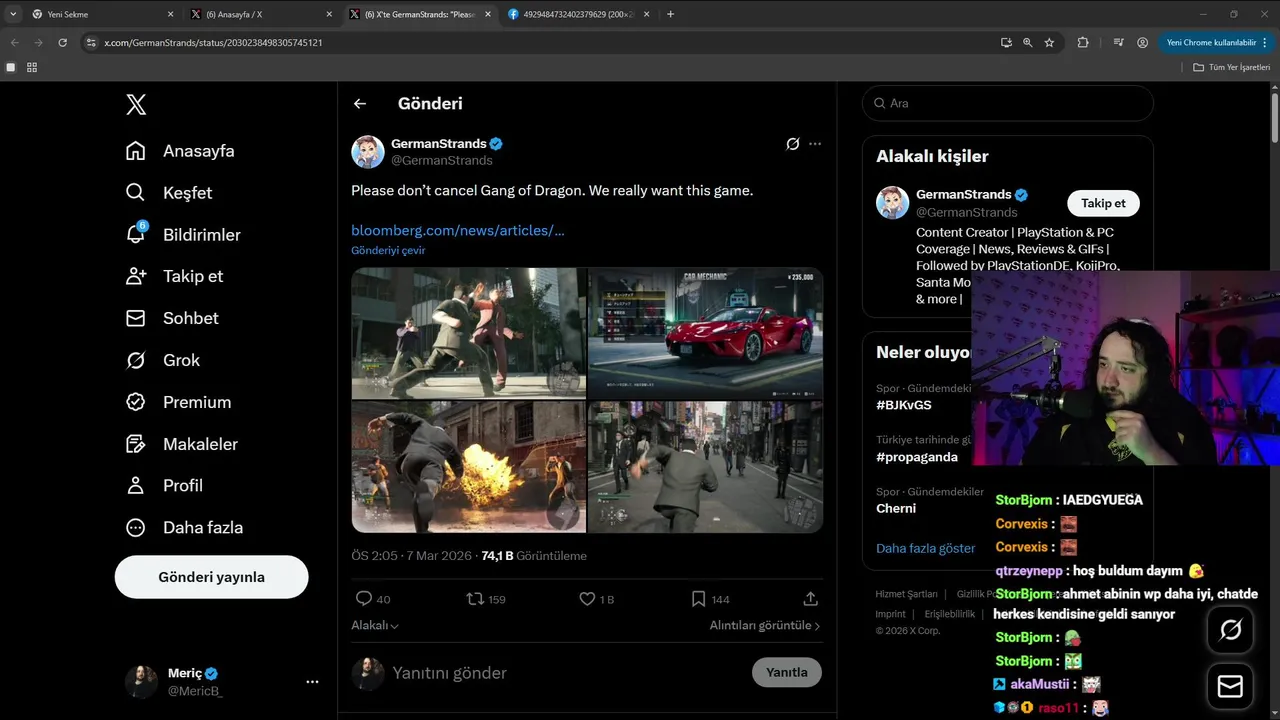Open Sohbet messages in the sidebar
Image resolution: width=1280 pixels, height=720 pixels.
click(x=172, y=318)
